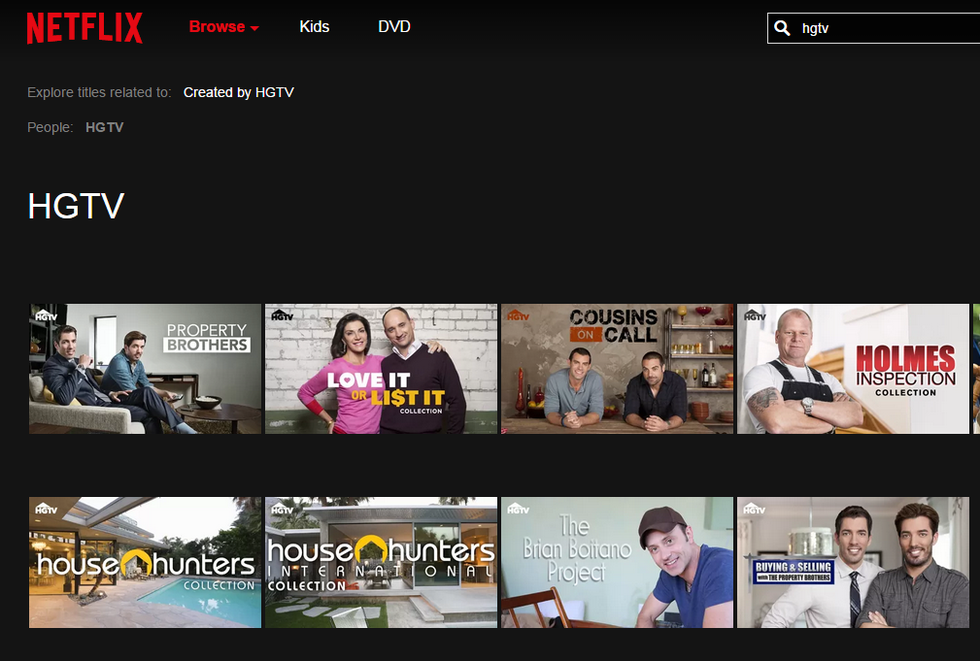The width and height of the screenshot is (980, 661).
Task: Open the Kids section
Action: click(x=314, y=27)
